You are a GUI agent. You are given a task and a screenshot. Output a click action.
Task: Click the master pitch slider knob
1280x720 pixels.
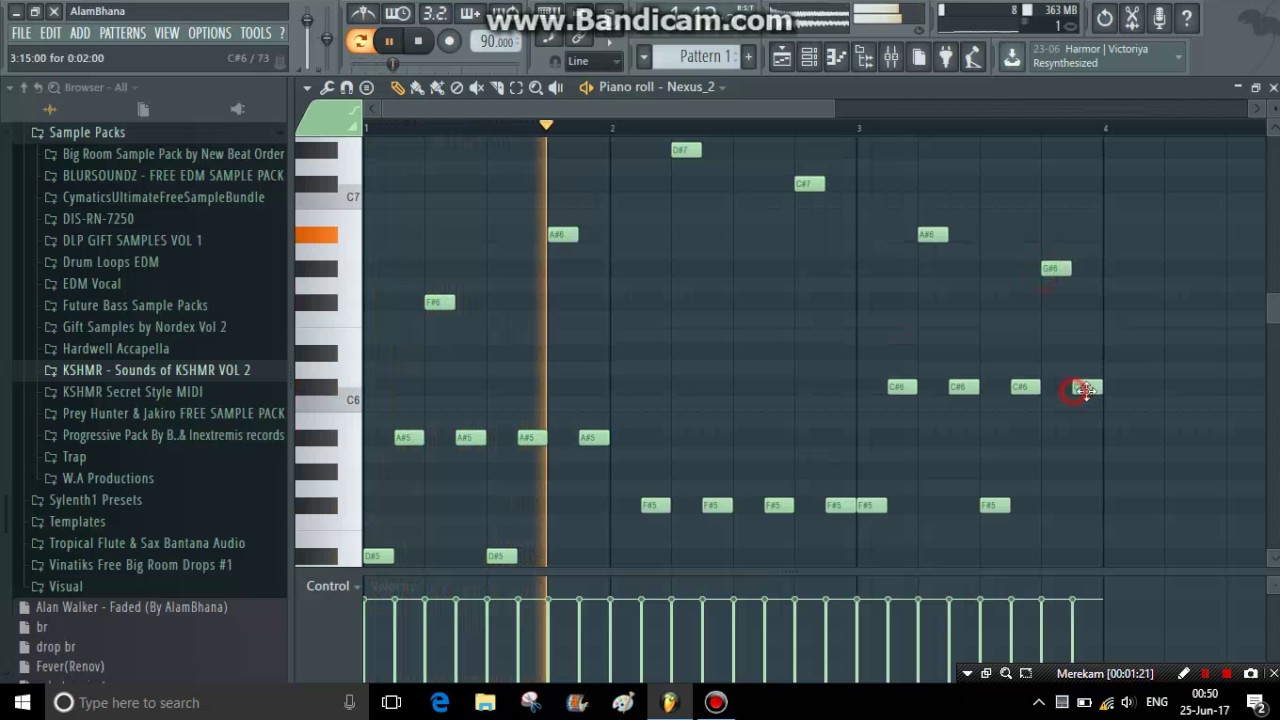(327, 39)
